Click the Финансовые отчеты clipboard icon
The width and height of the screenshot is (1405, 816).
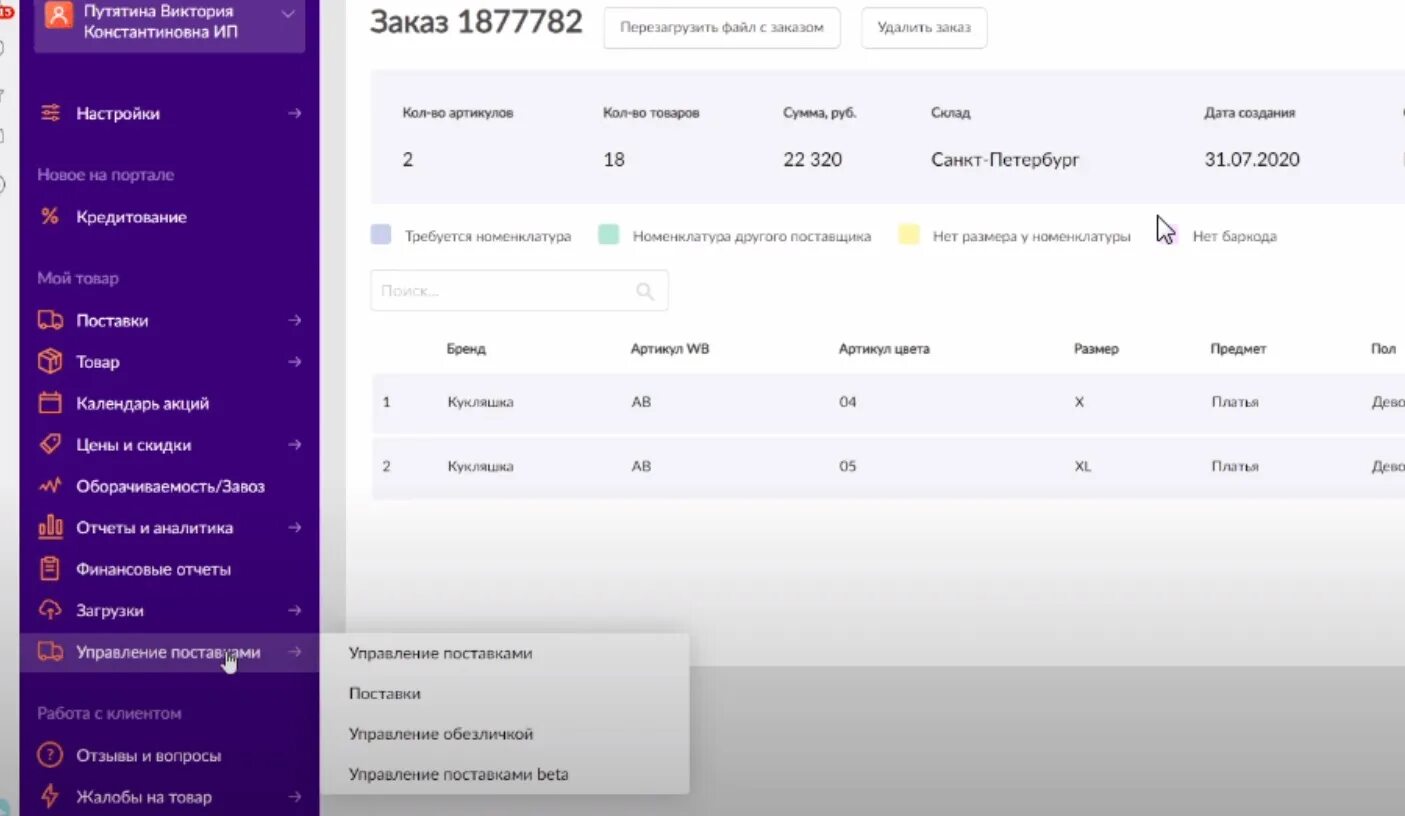tap(50, 568)
